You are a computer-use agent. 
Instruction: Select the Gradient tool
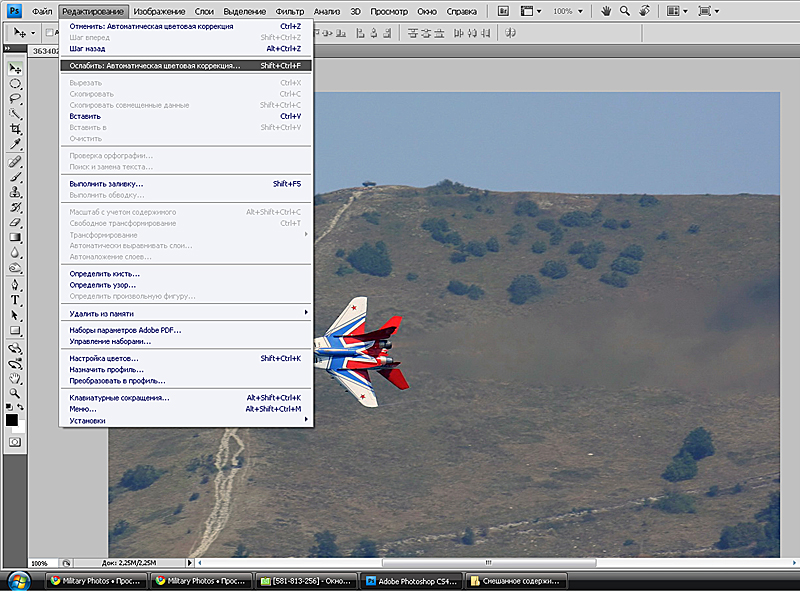tap(15, 237)
